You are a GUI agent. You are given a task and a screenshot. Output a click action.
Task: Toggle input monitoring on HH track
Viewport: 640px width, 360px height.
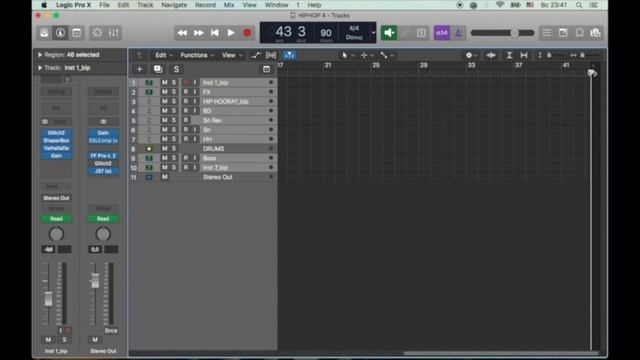[x=195, y=139]
